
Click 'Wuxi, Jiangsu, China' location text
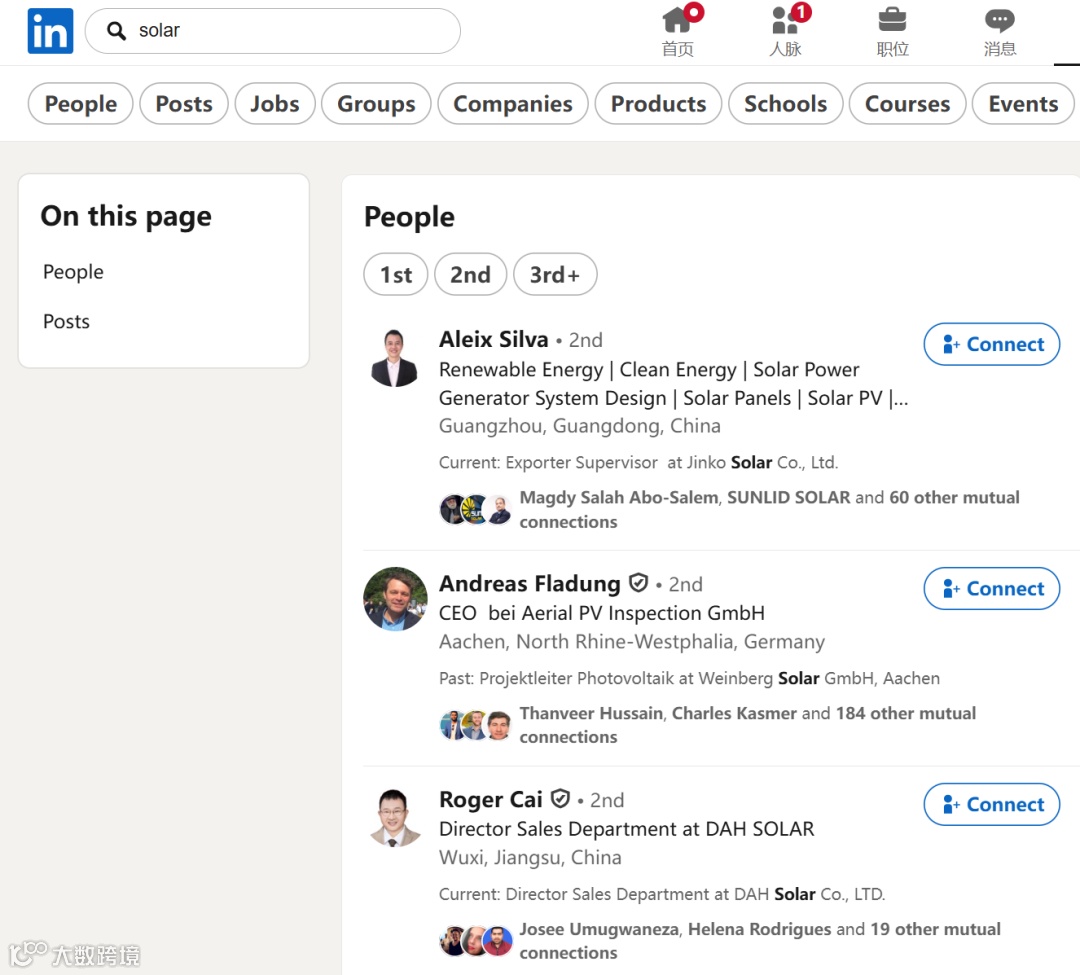(x=530, y=857)
